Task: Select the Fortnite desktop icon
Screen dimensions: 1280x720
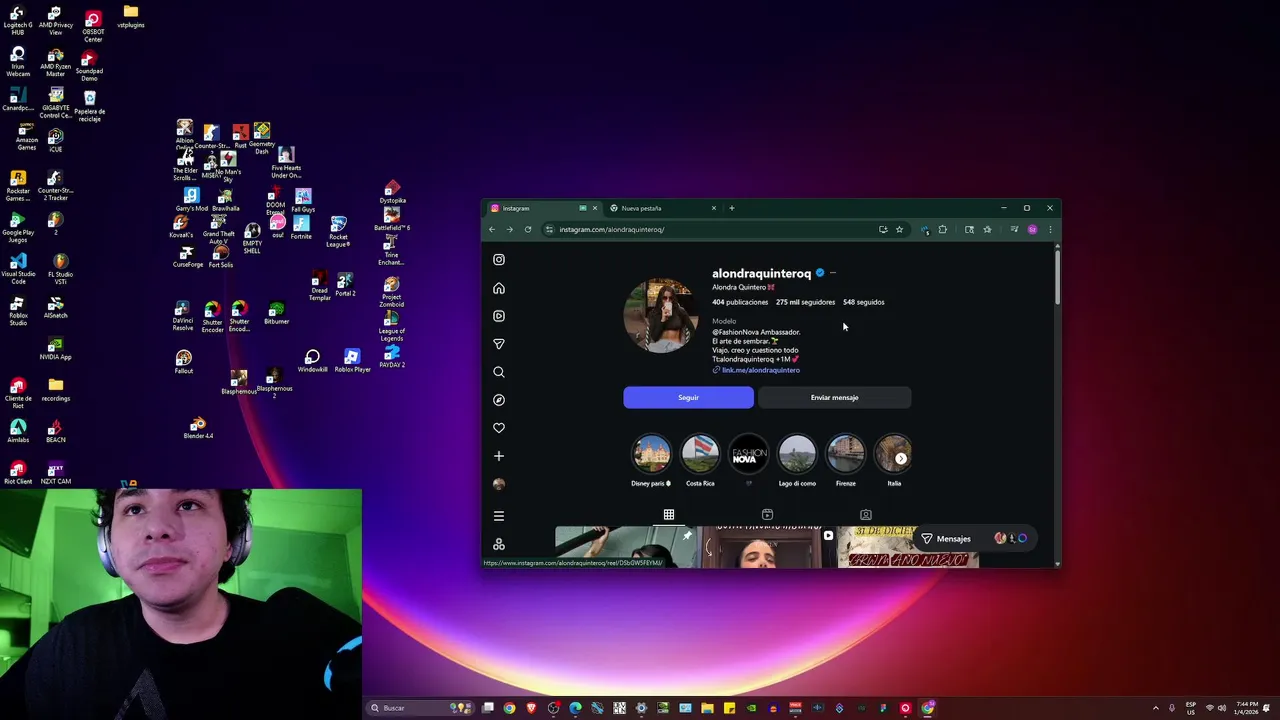Action: 301,228
